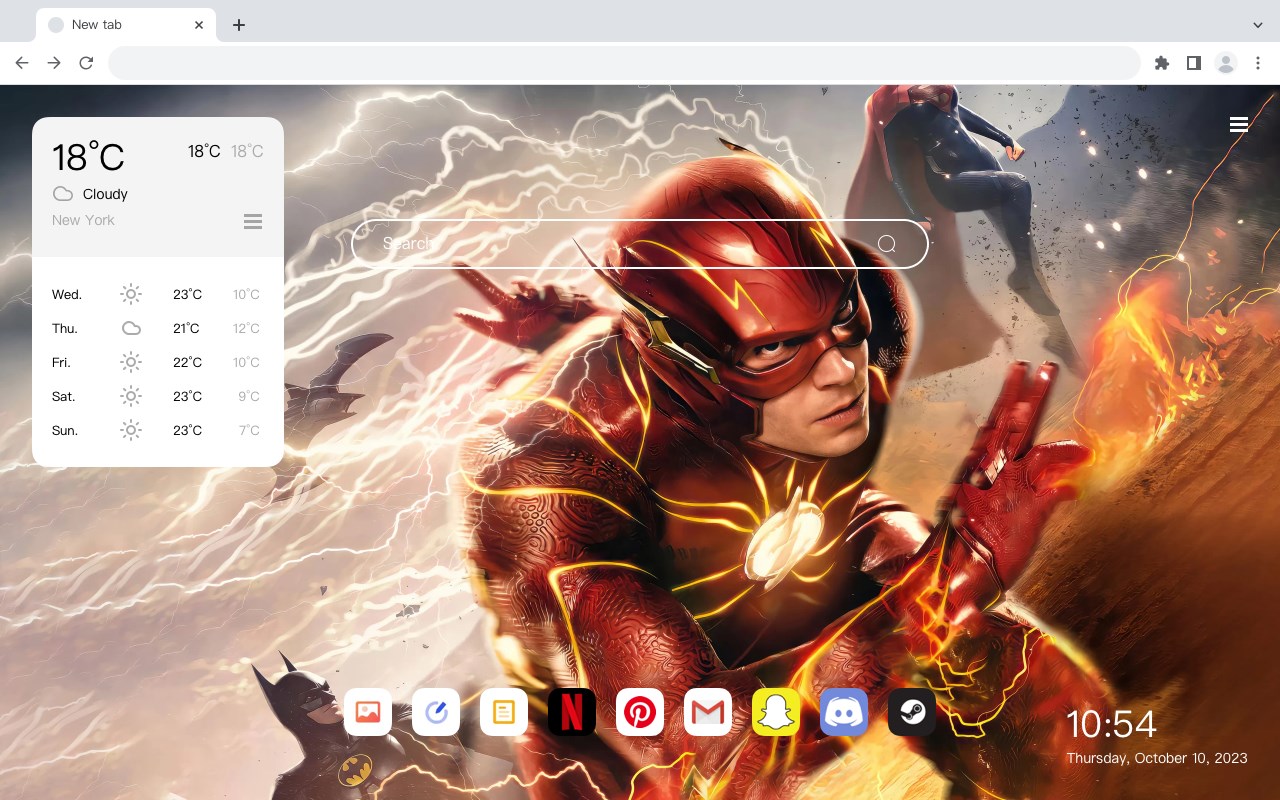Click the Cloudy weather condition icon
Viewport: 1280px width, 800px height.
click(63, 194)
